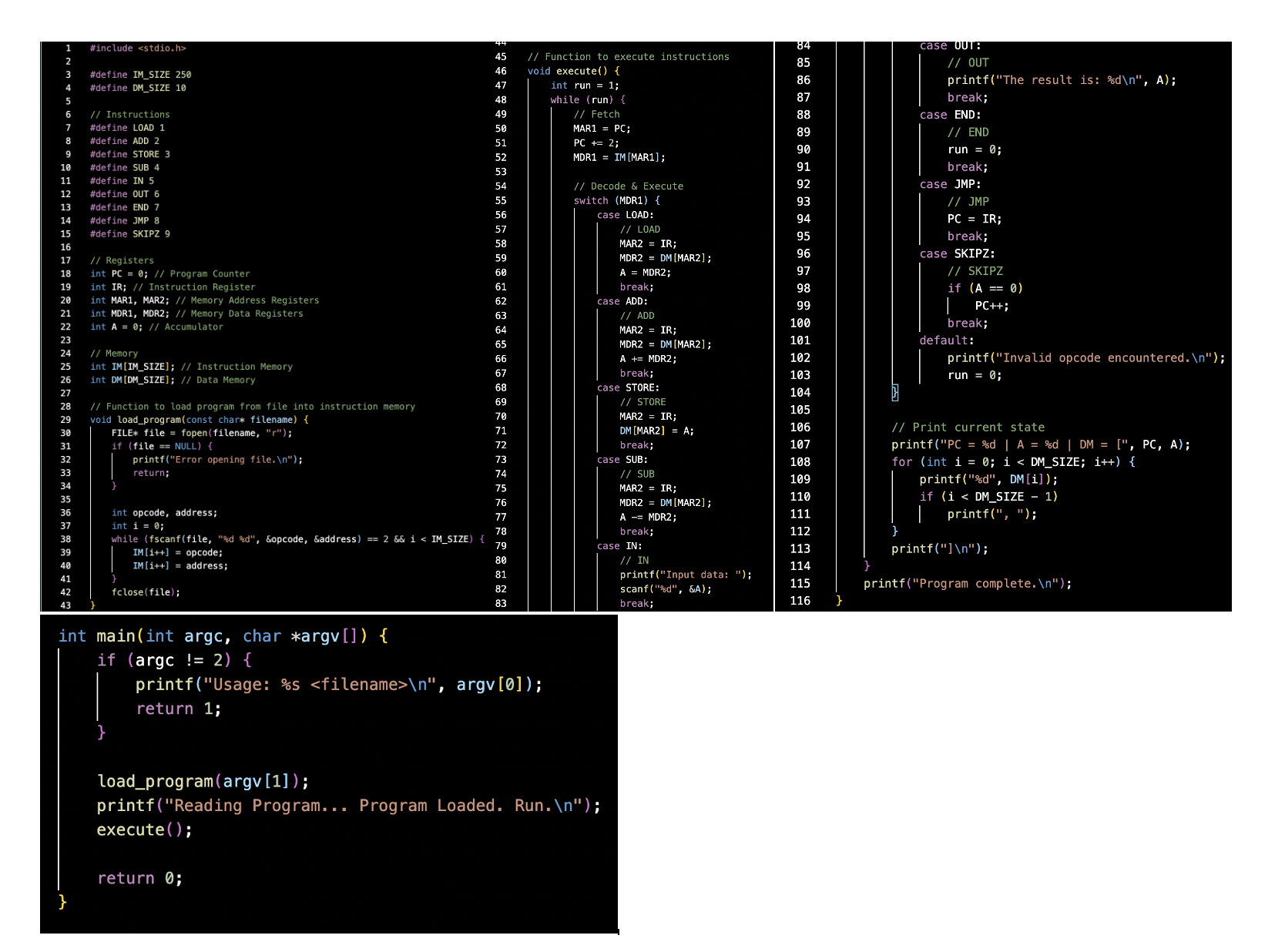Select the '#define IM_SIZE 250' line
Image resolution: width=1285 pixels, height=952 pixels.
(x=140, y=75)
